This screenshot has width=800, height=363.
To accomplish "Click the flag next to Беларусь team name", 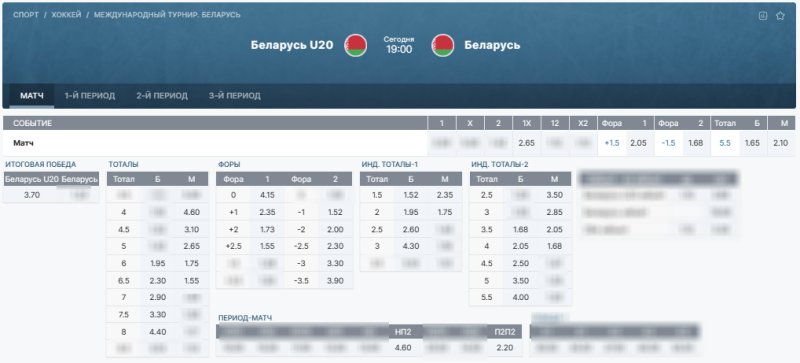I will pos(442,45).
